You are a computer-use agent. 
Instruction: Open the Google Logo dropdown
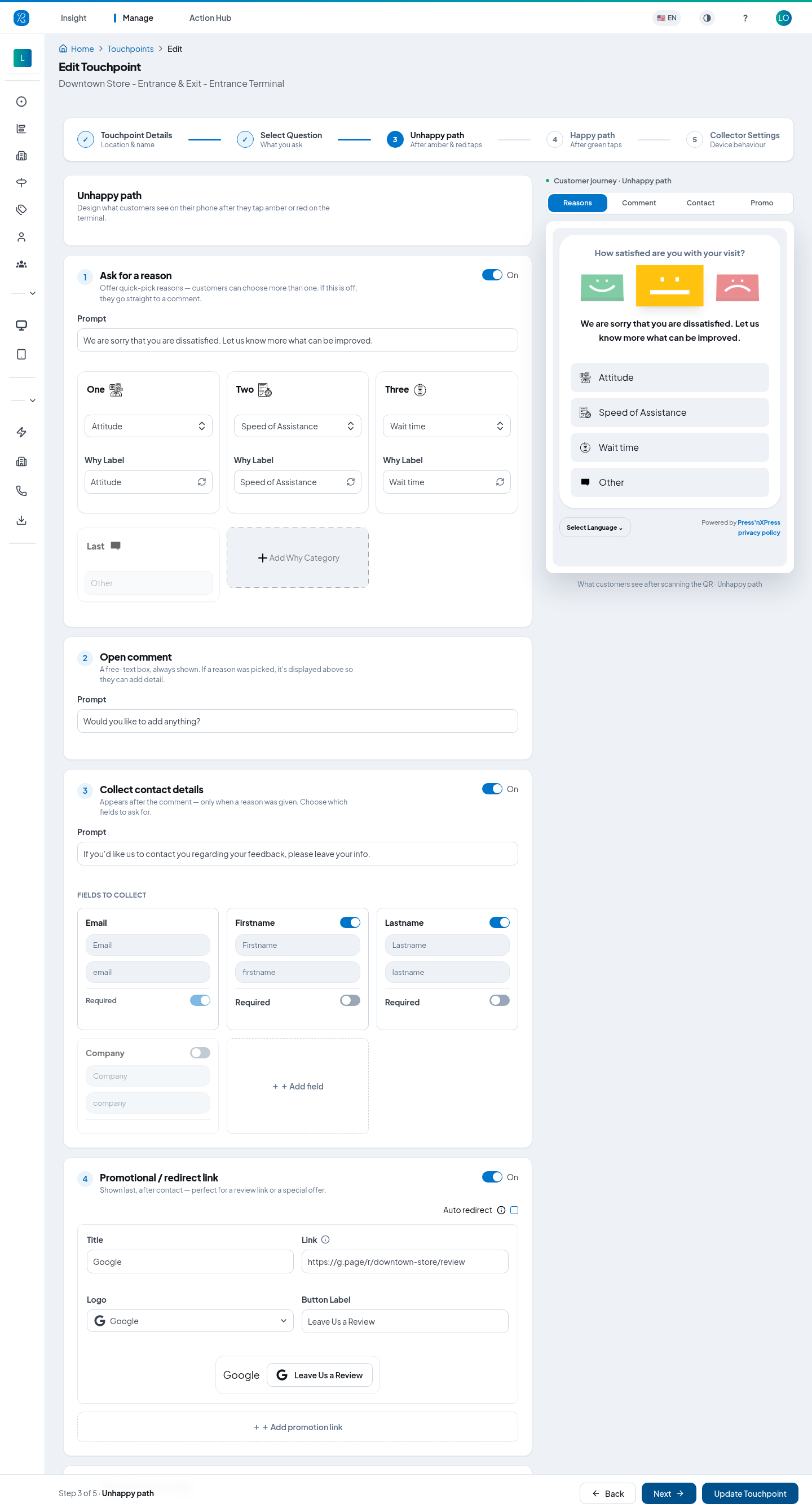190,1321
